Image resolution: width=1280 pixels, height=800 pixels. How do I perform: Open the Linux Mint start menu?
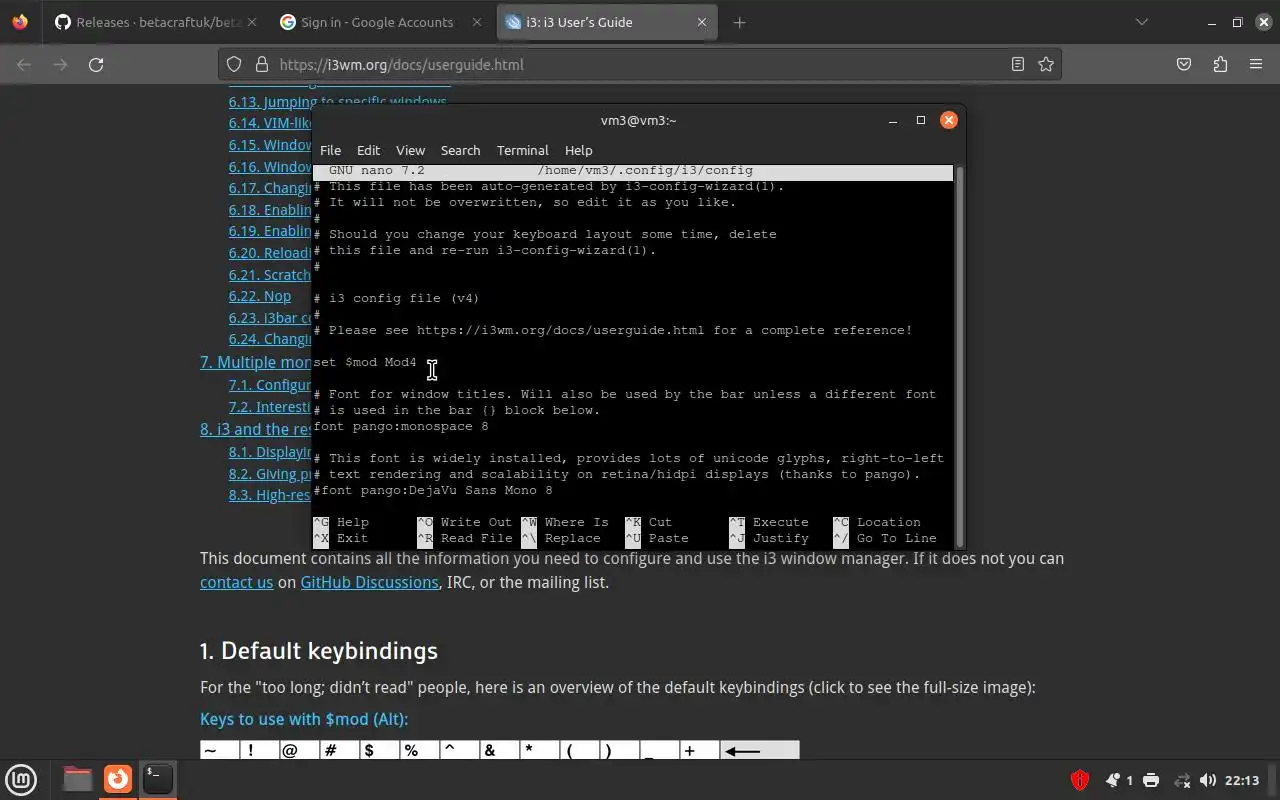21,779
